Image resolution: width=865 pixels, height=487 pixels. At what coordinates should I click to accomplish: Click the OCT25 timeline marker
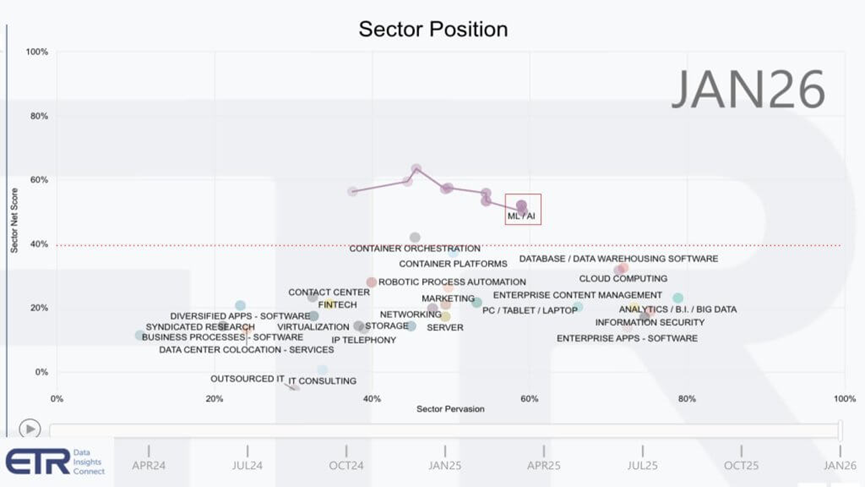(x=741, y=465)
